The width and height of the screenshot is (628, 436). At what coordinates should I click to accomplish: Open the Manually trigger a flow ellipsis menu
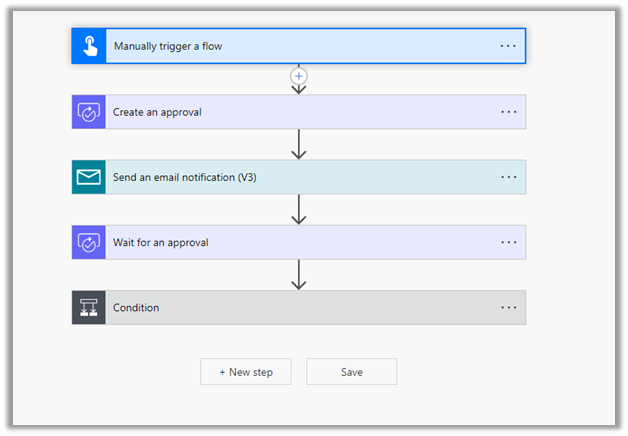point(509,47)
